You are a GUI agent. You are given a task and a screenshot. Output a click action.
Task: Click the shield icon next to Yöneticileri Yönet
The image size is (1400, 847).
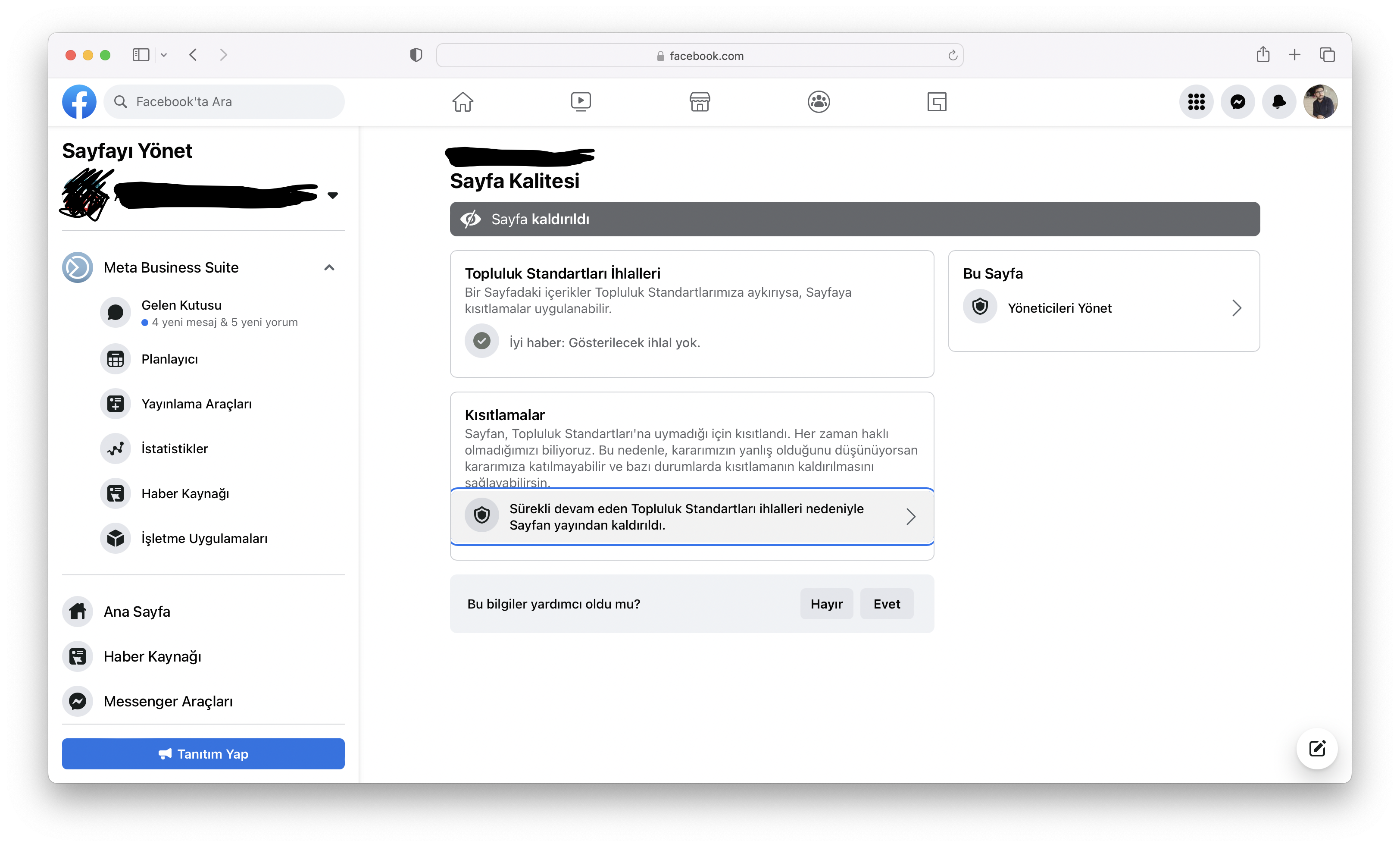pyautogui.click(x=980, y=307)
